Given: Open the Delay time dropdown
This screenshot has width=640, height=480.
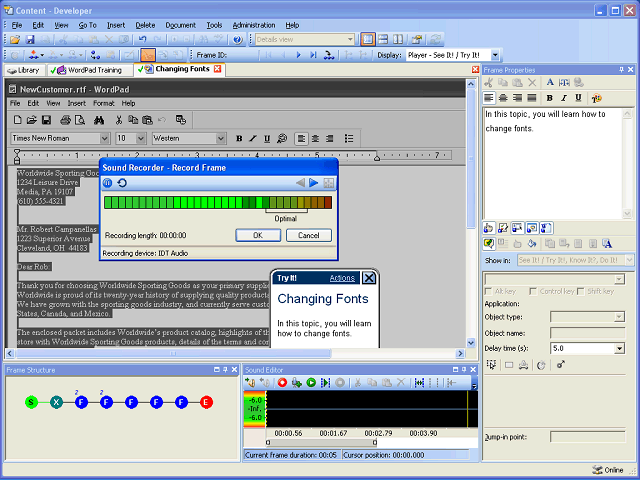Looking at the screenshot, I should point(620,349).
